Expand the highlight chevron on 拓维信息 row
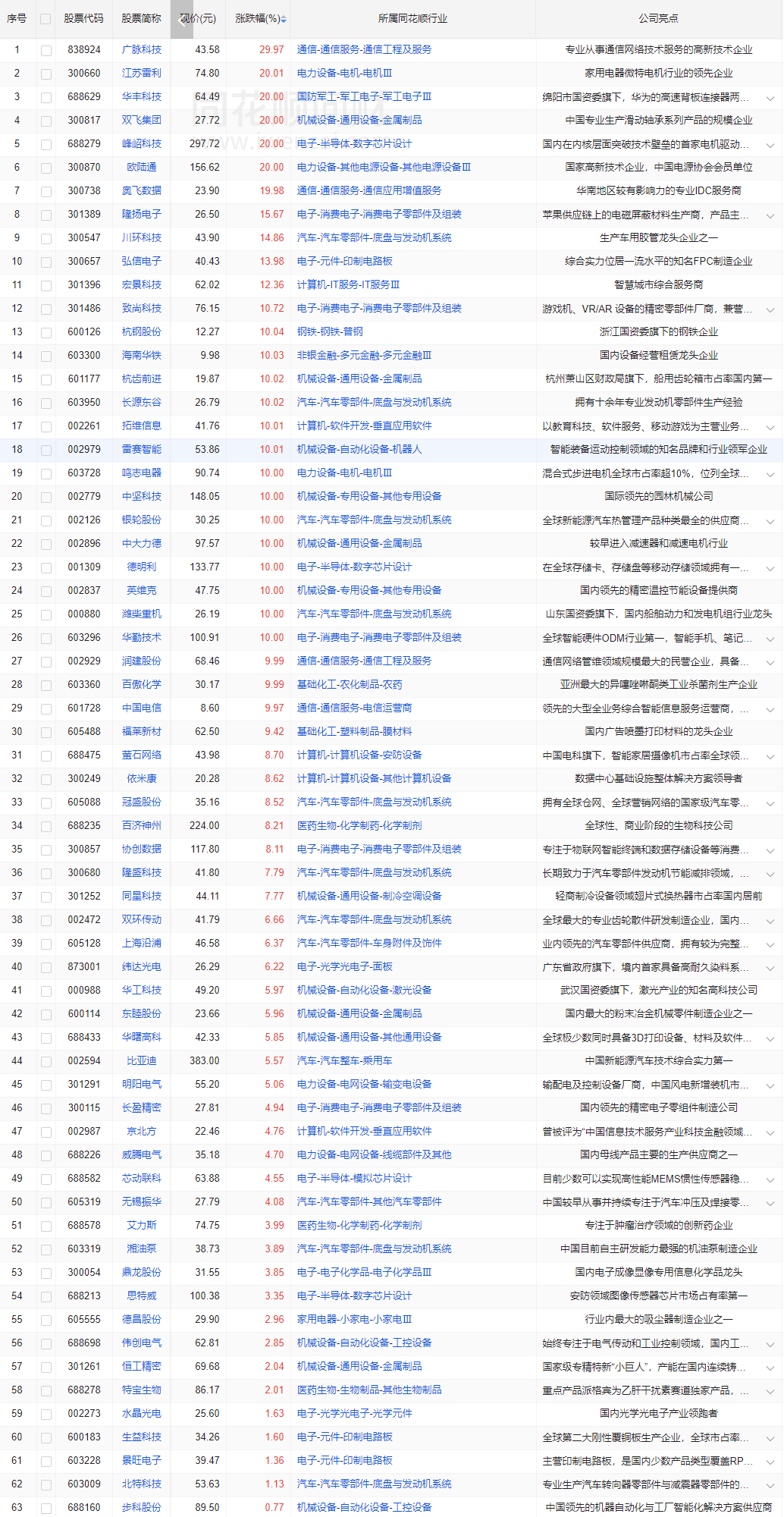 pyautogui.click(x=770, y=427)
